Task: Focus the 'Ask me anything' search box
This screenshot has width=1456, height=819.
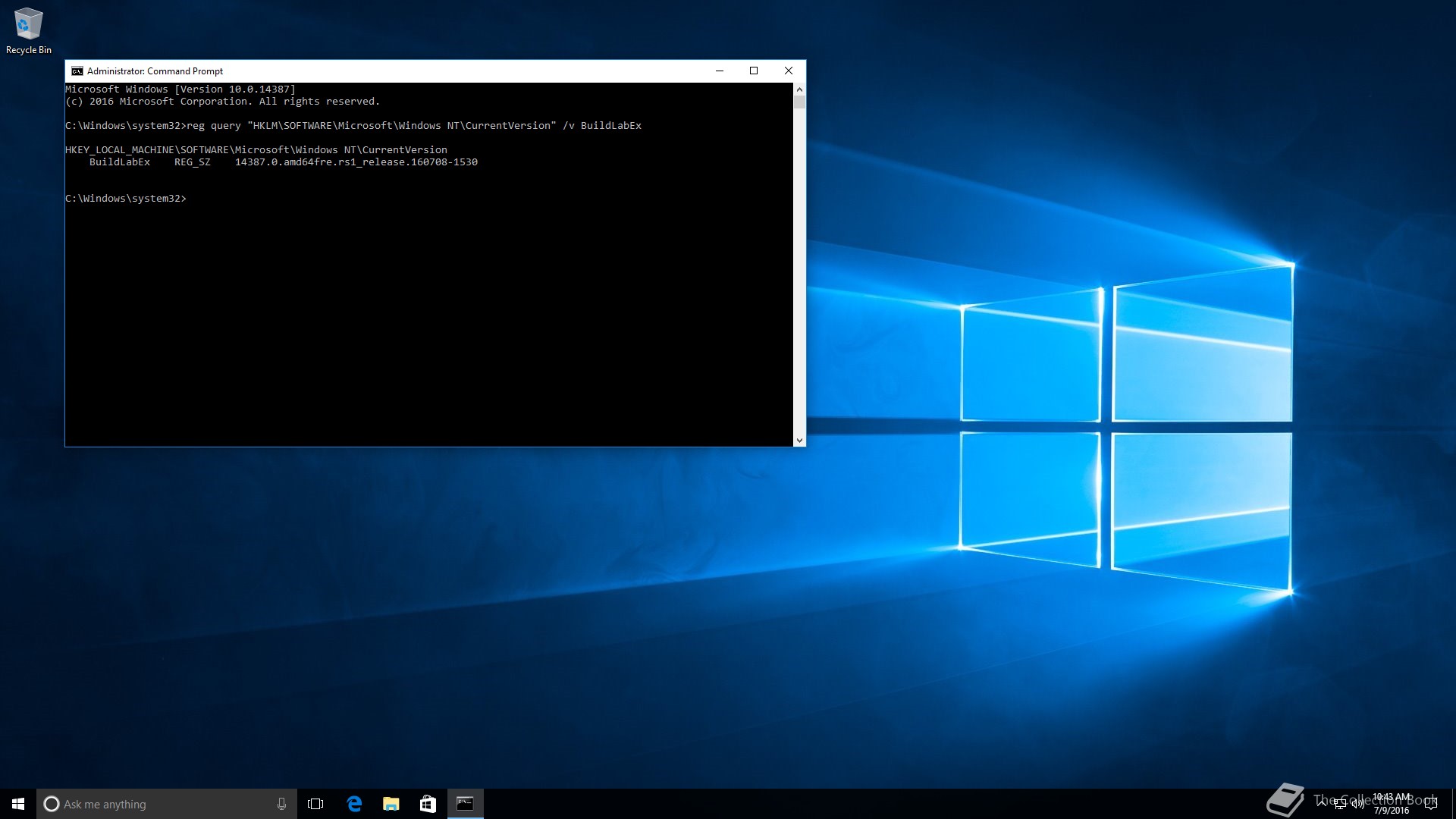Action: 167,804
